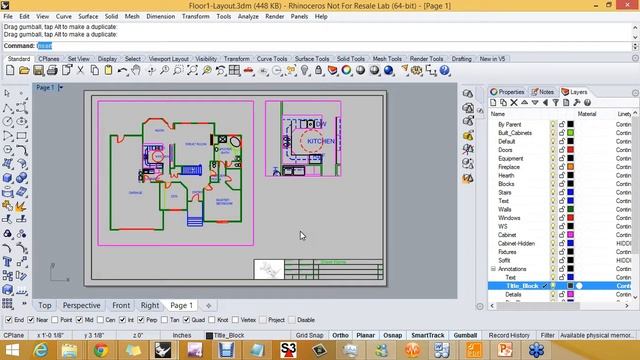Select the Text tool T icon

tap(7, 262)
